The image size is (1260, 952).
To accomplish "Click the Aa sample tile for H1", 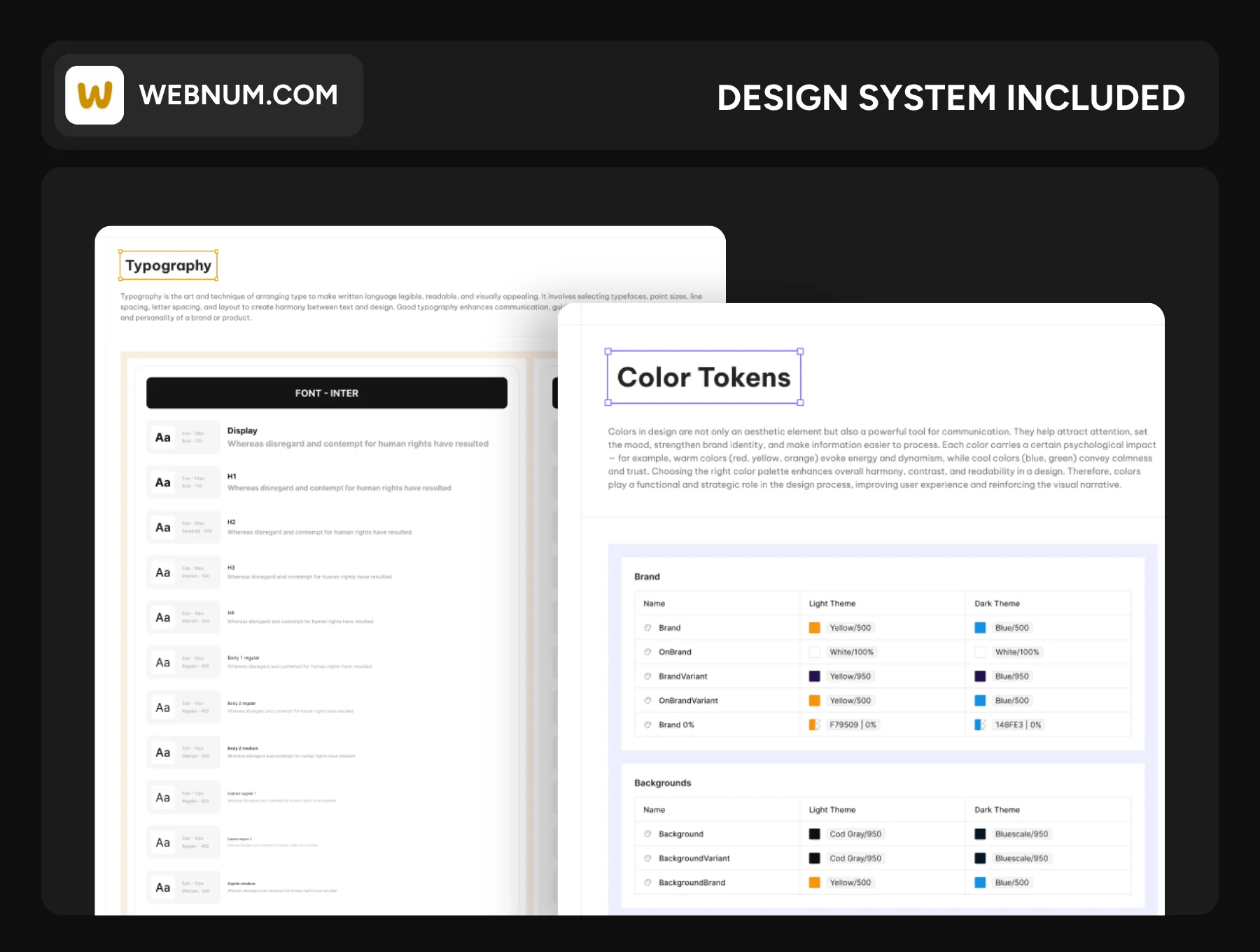I will coord(163,482).
